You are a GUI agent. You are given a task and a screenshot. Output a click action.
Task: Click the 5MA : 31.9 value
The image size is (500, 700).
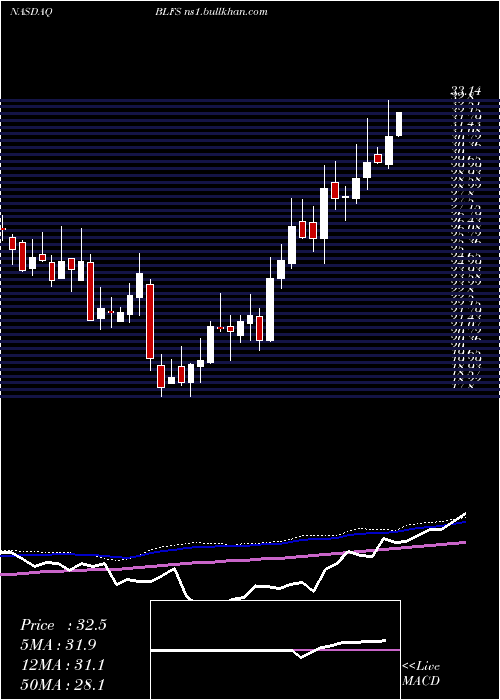pos(58,645)
